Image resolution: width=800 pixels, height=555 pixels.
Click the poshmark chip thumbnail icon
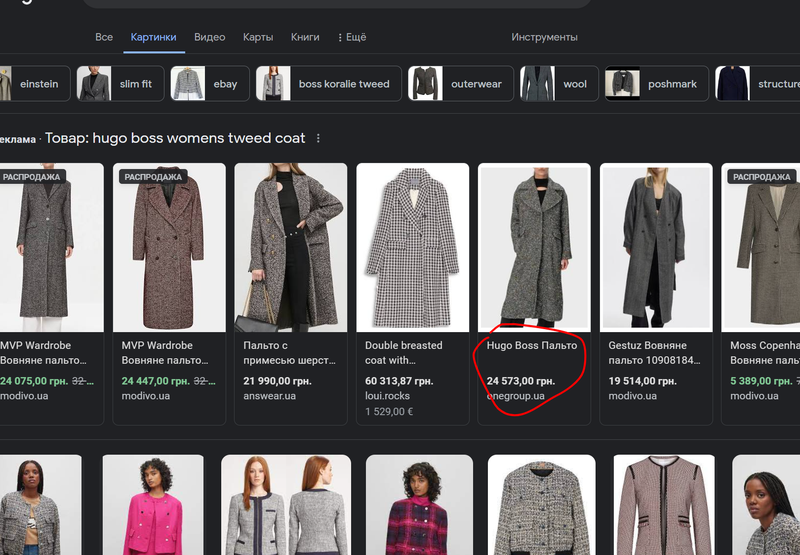(623, 84)
